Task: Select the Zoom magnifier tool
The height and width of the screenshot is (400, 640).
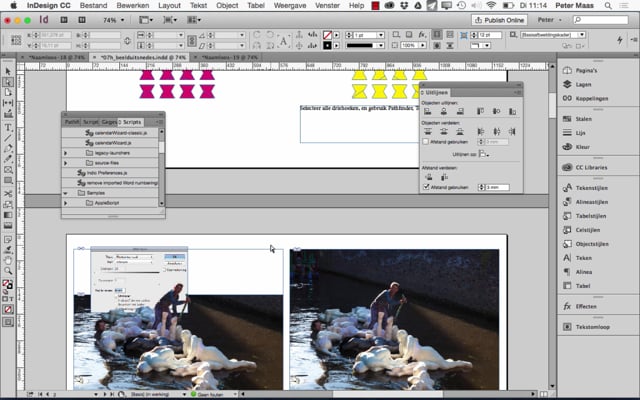Action: 8,271
